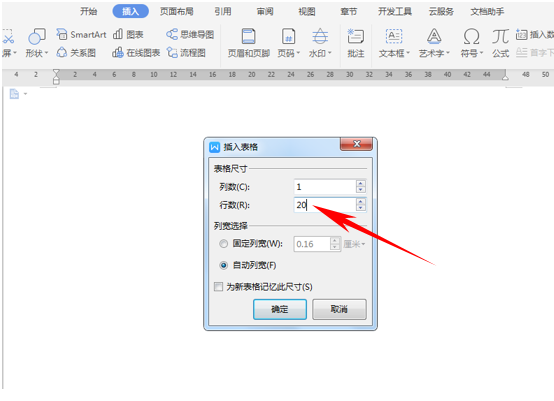
Task: Switch to the 引用 tab
Action: 223,11
